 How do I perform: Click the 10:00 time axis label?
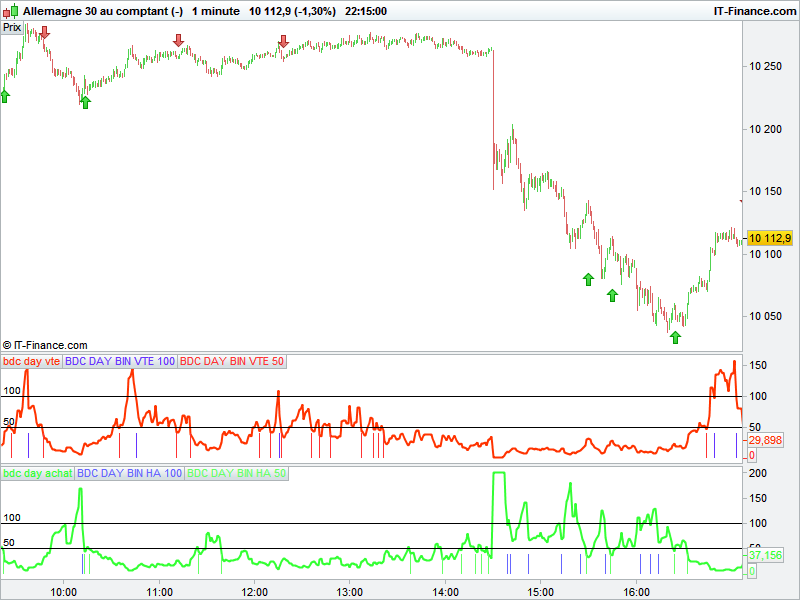(64, 592)
